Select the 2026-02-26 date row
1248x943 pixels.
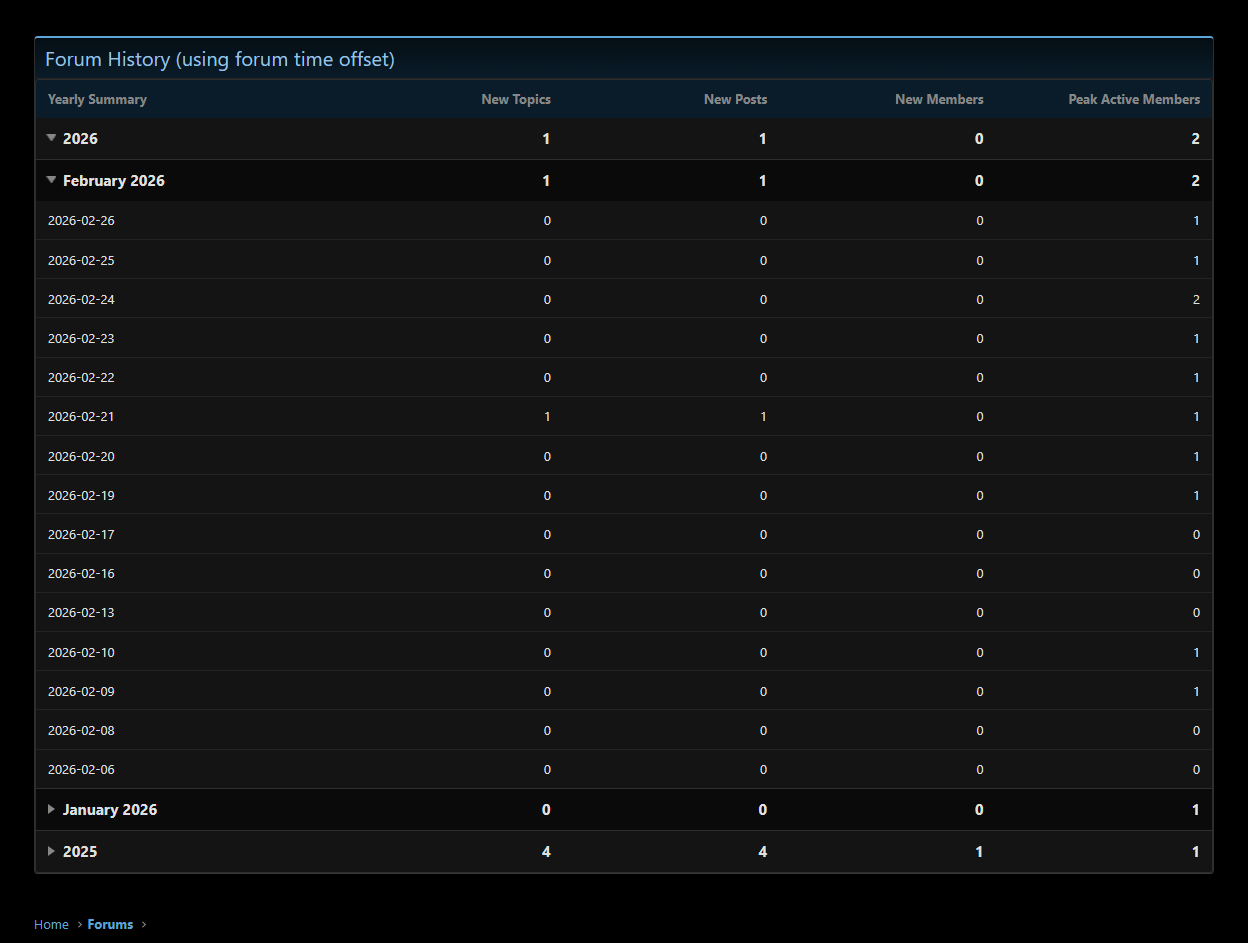tap(81, 220)
